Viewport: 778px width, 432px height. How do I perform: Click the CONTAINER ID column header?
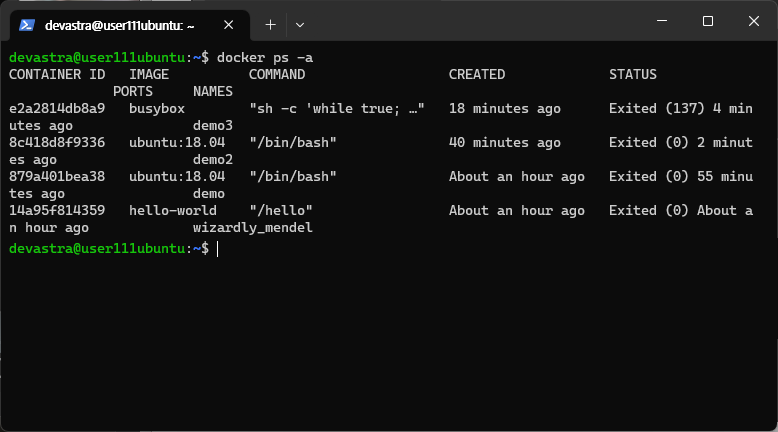(57, 74)
